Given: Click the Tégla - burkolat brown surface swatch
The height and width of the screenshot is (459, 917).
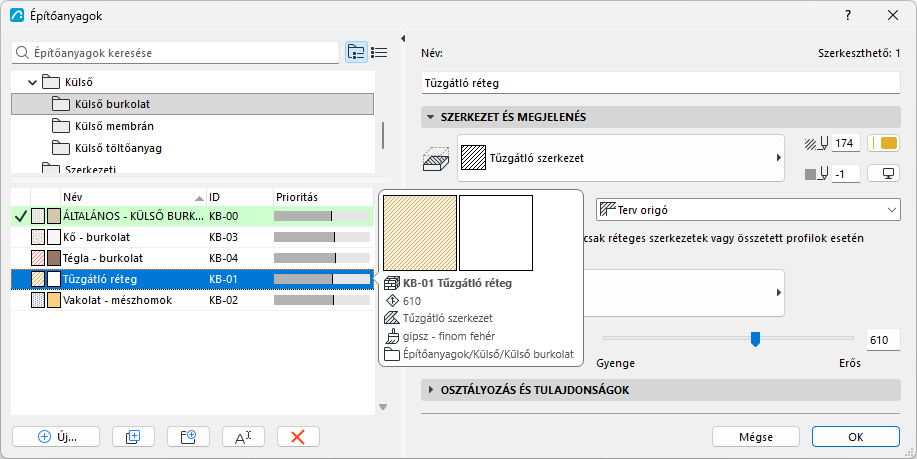Looking at the screenshot, I should (x=54, y=258).
